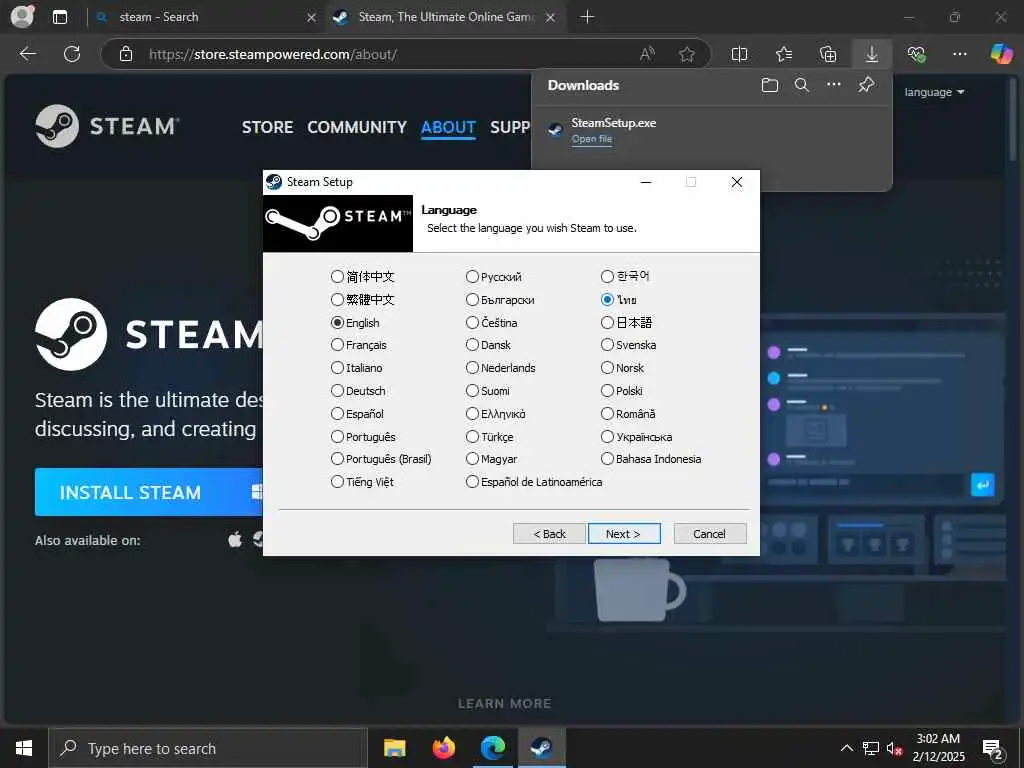1024x768 pixels.
Task: Open tab actions menu icon
Action: click(59, 17)
